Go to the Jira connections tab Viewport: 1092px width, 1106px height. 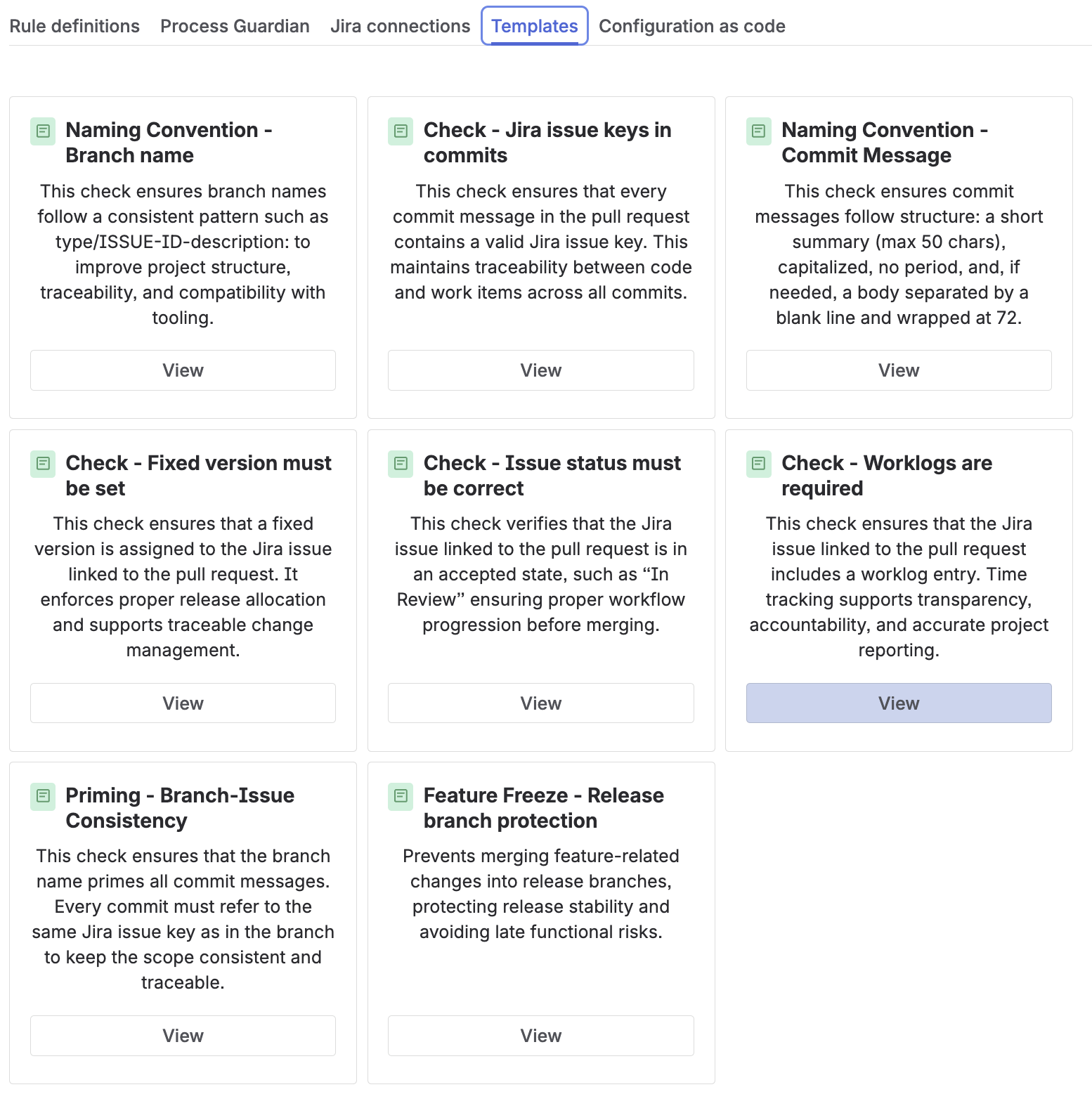coord(400,26)
